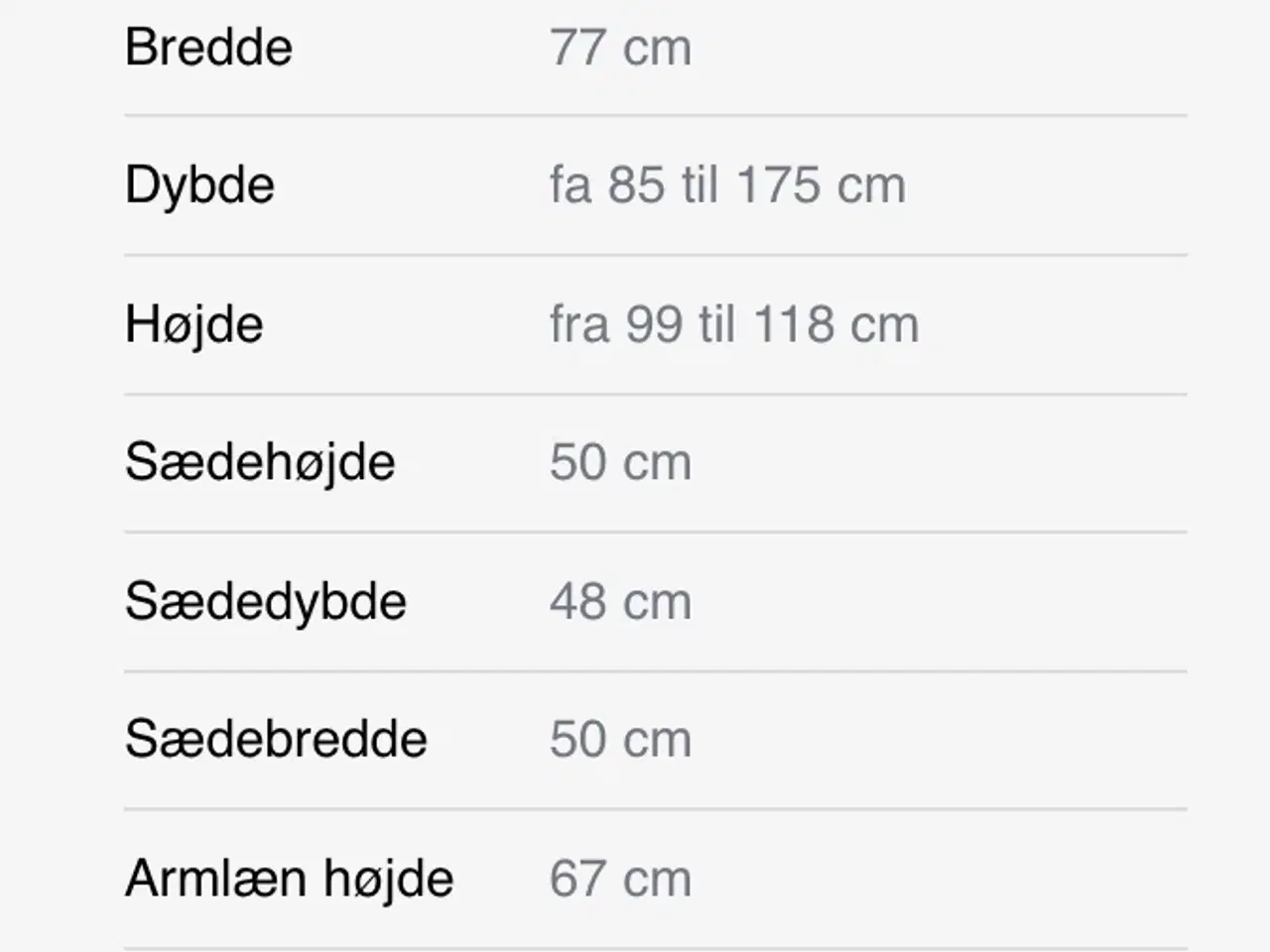Image resolution: width=1270 pixels, height=952 pixels.
Task: Click the divider line below the Sædehøjde row
Action: [656, 532]
